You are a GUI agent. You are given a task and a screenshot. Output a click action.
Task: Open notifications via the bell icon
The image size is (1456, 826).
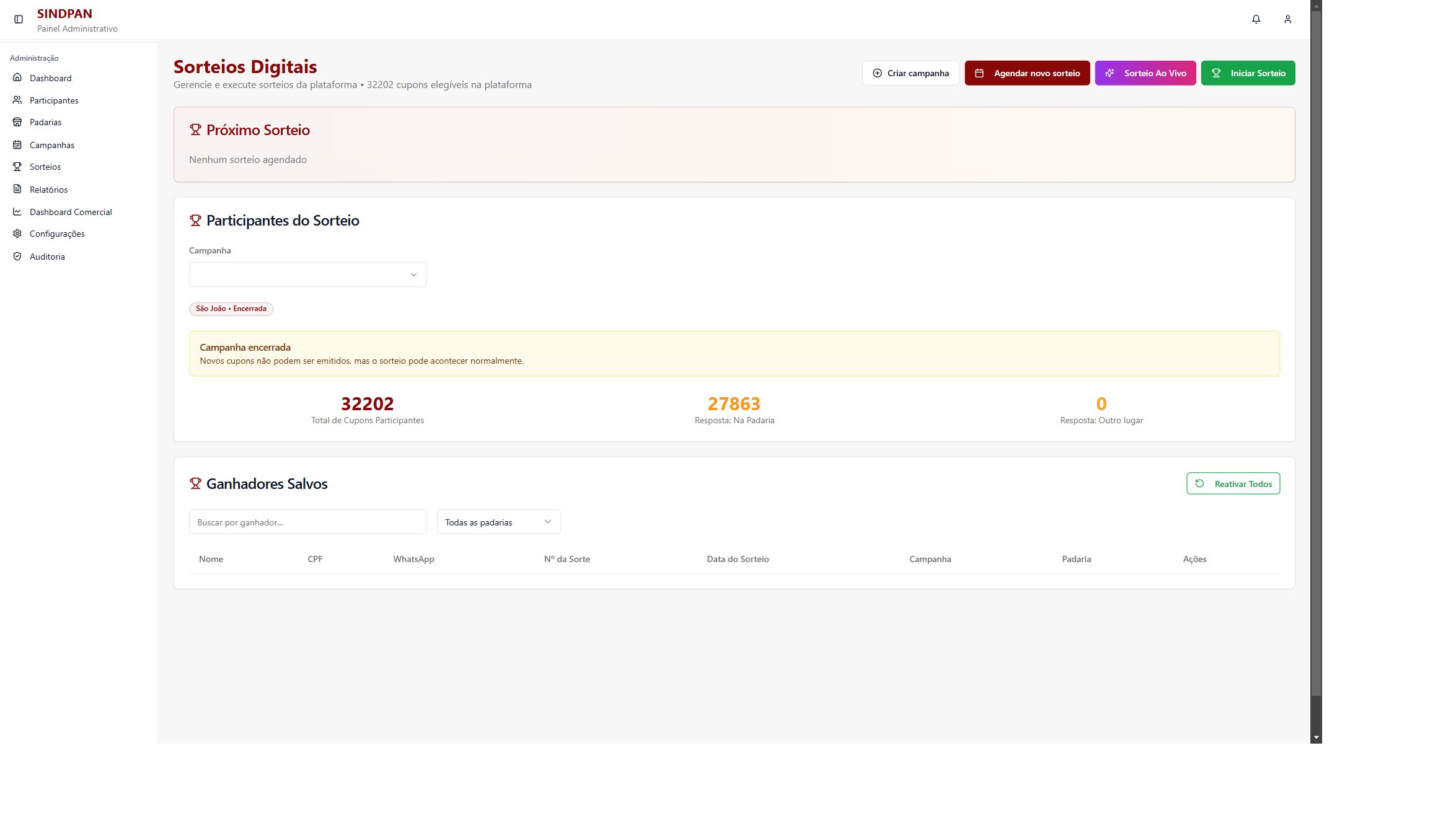(x=1256, y=20)
